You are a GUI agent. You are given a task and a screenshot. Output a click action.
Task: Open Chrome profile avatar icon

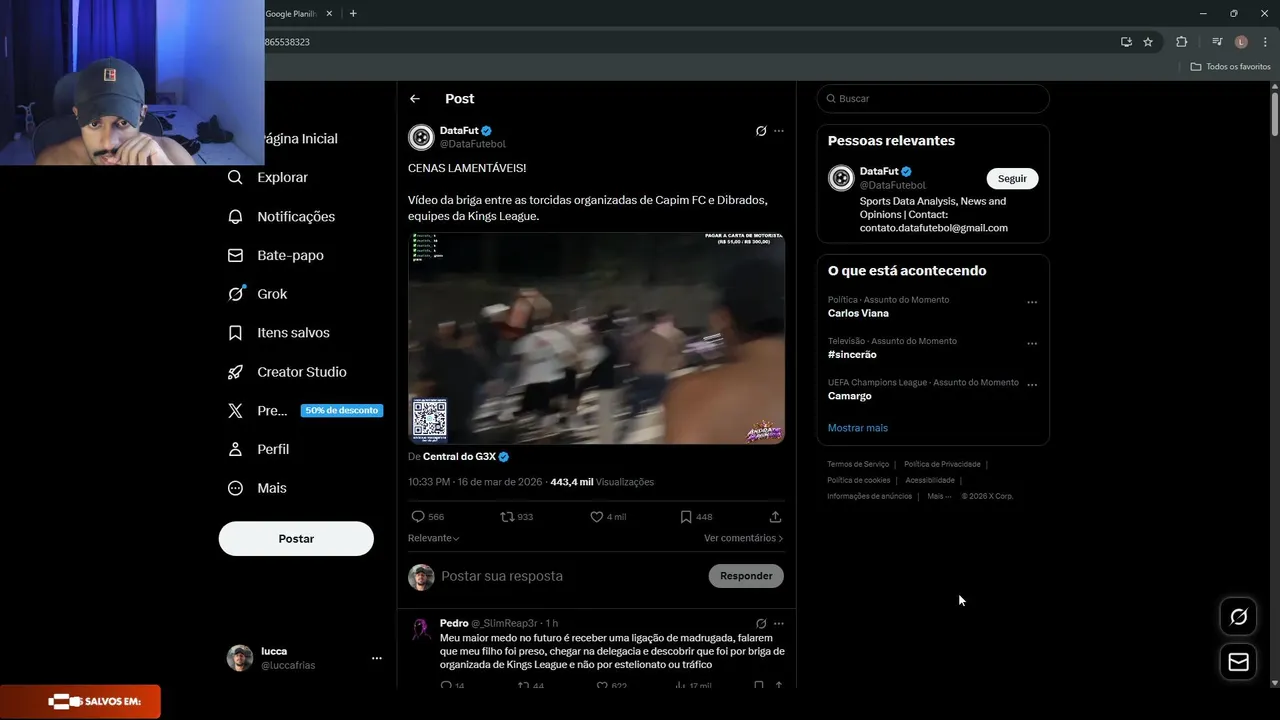1241,42
